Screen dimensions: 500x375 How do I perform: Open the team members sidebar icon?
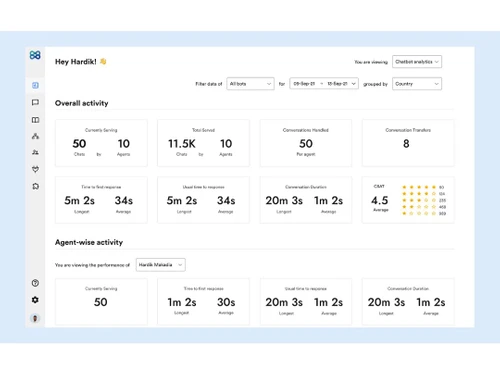click(35, 152)
